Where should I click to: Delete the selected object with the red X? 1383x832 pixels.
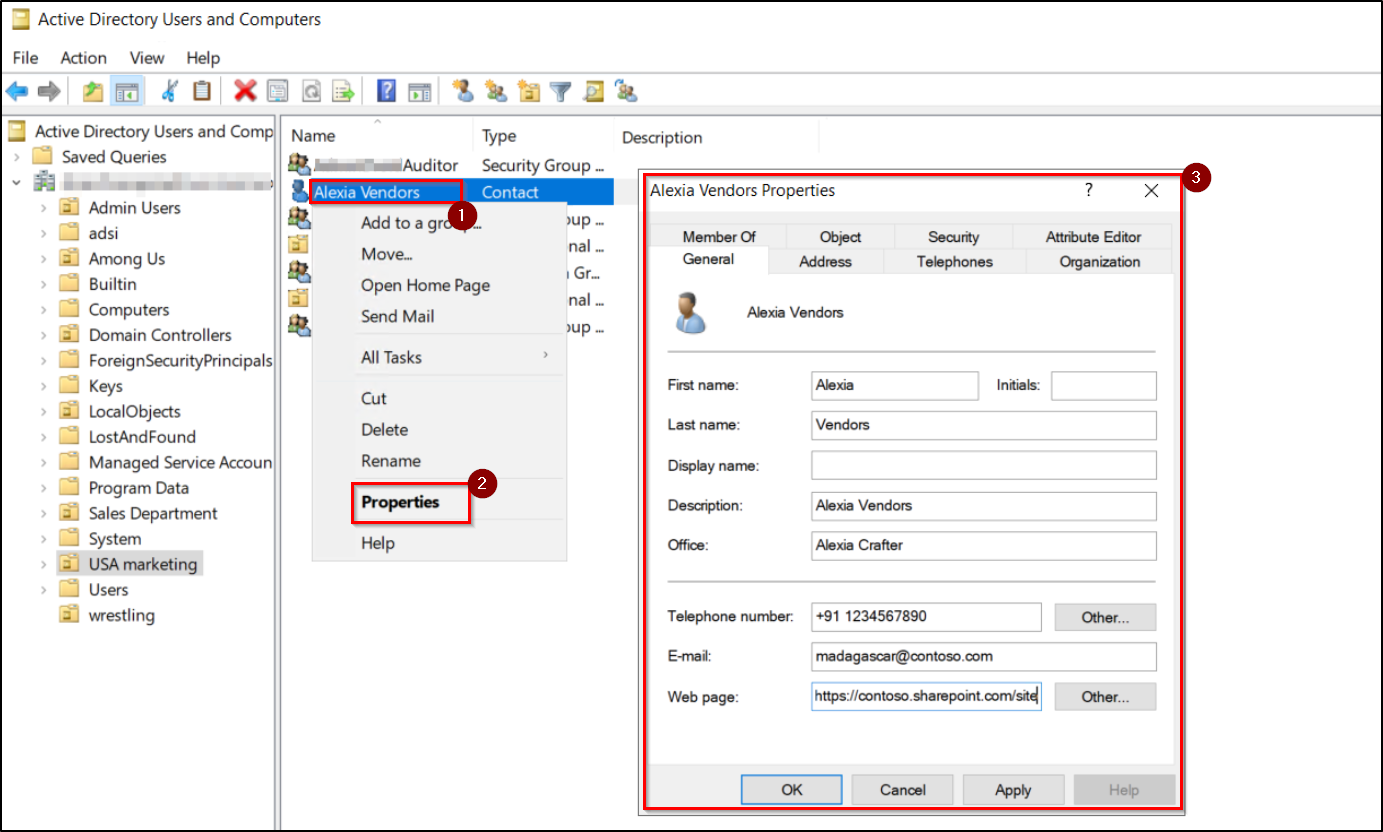pos(247,91)
